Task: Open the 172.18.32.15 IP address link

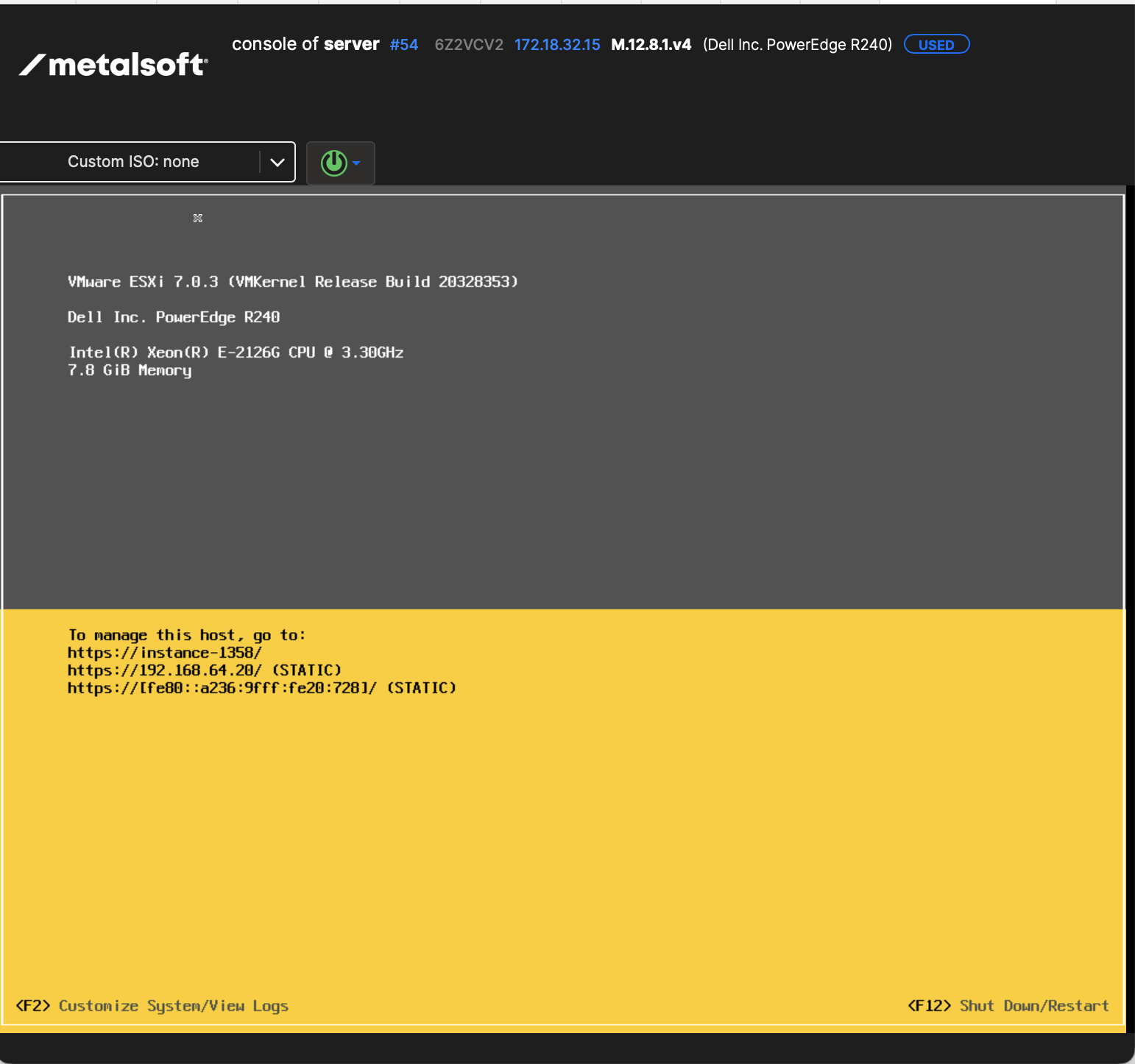Action: point(557,45)
